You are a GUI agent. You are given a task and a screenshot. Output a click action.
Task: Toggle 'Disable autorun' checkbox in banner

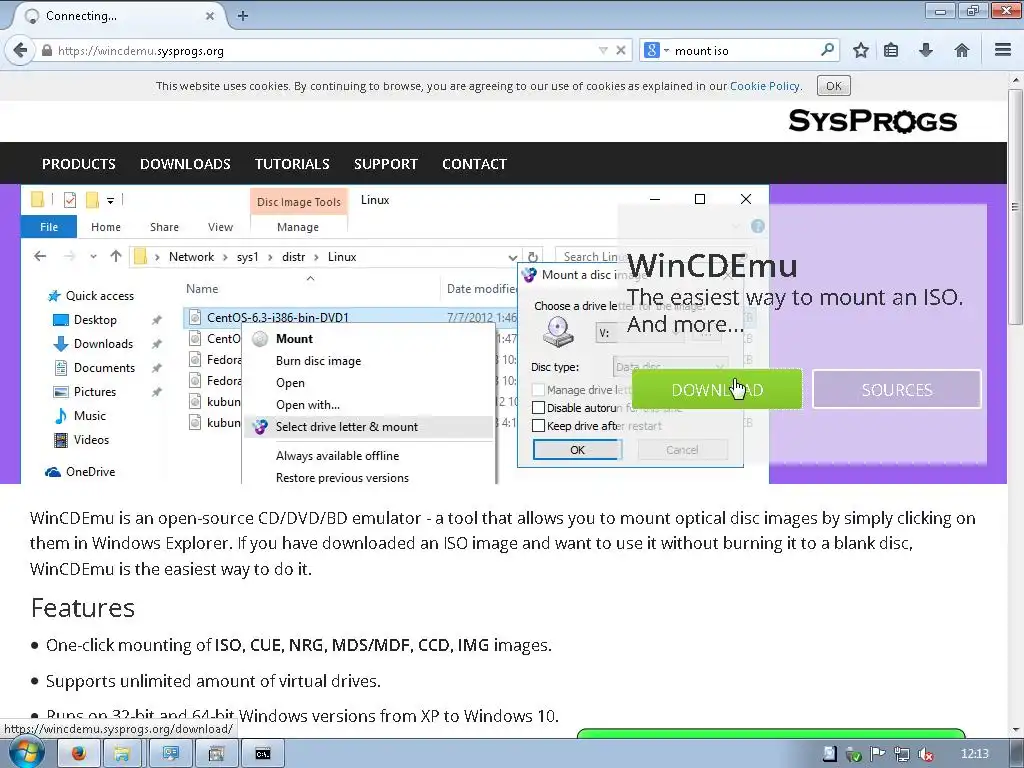tap(539, 408)
